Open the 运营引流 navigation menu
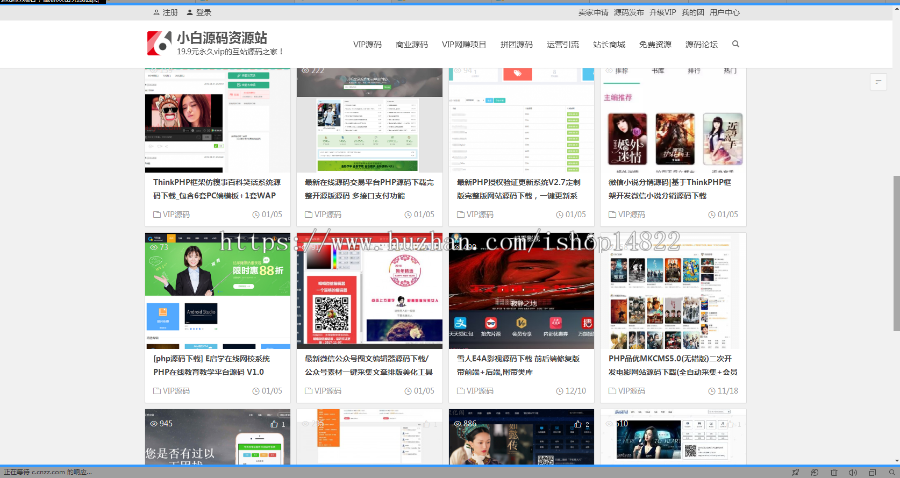The image size is (900, 478). click(x=562, y=44)
